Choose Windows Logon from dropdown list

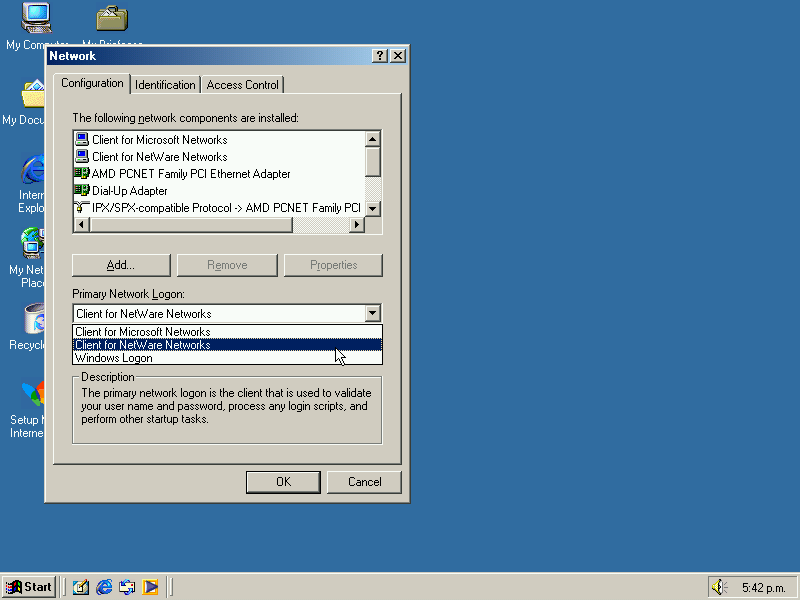227,358
